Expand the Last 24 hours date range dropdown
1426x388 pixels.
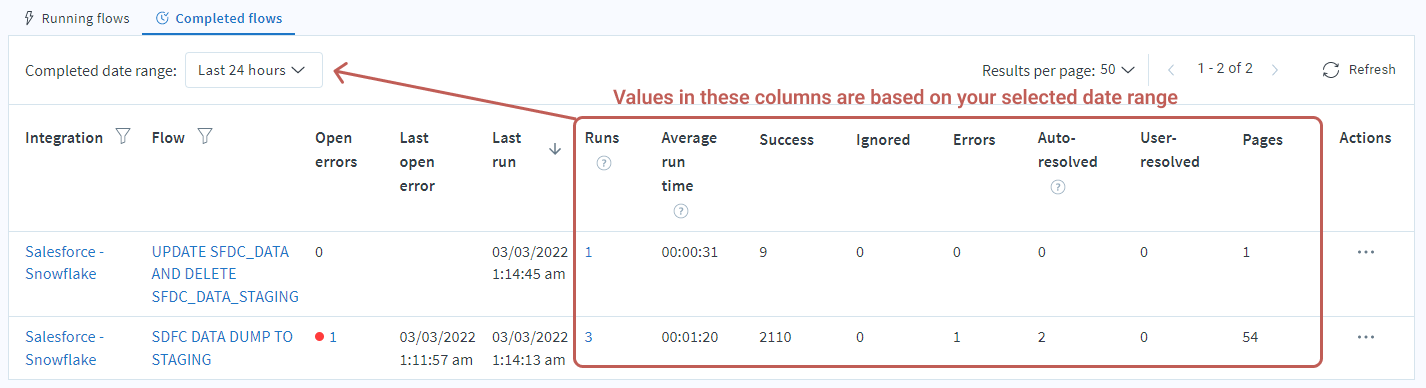point(254,70)
